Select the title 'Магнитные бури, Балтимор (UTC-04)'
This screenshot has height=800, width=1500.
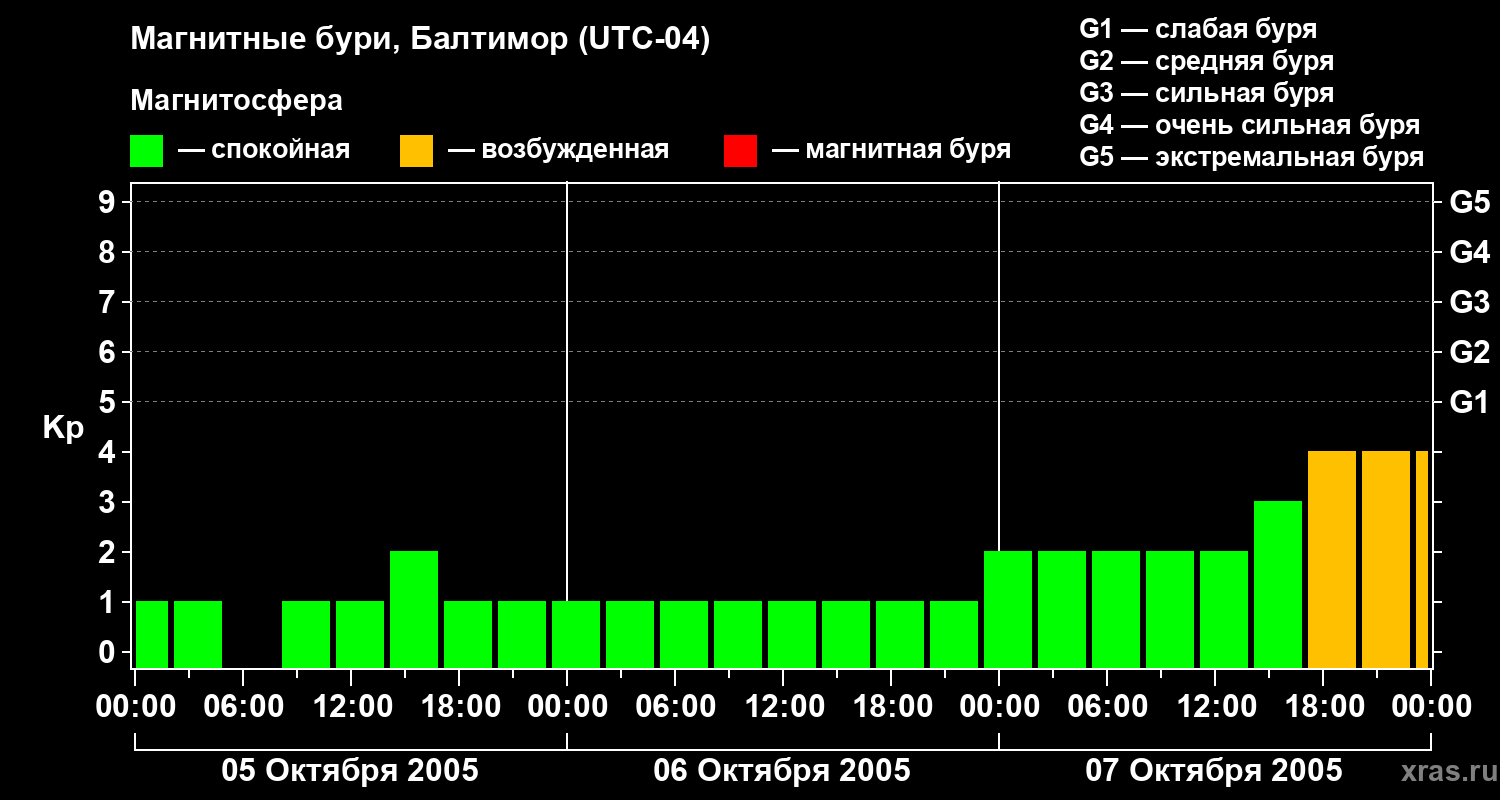(x=420, y=40)
